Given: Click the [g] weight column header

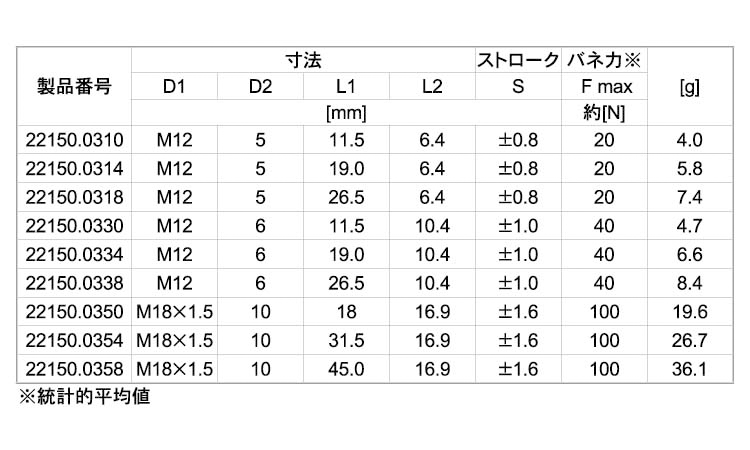Looking at the screenshot, I should tap(689, 87).
